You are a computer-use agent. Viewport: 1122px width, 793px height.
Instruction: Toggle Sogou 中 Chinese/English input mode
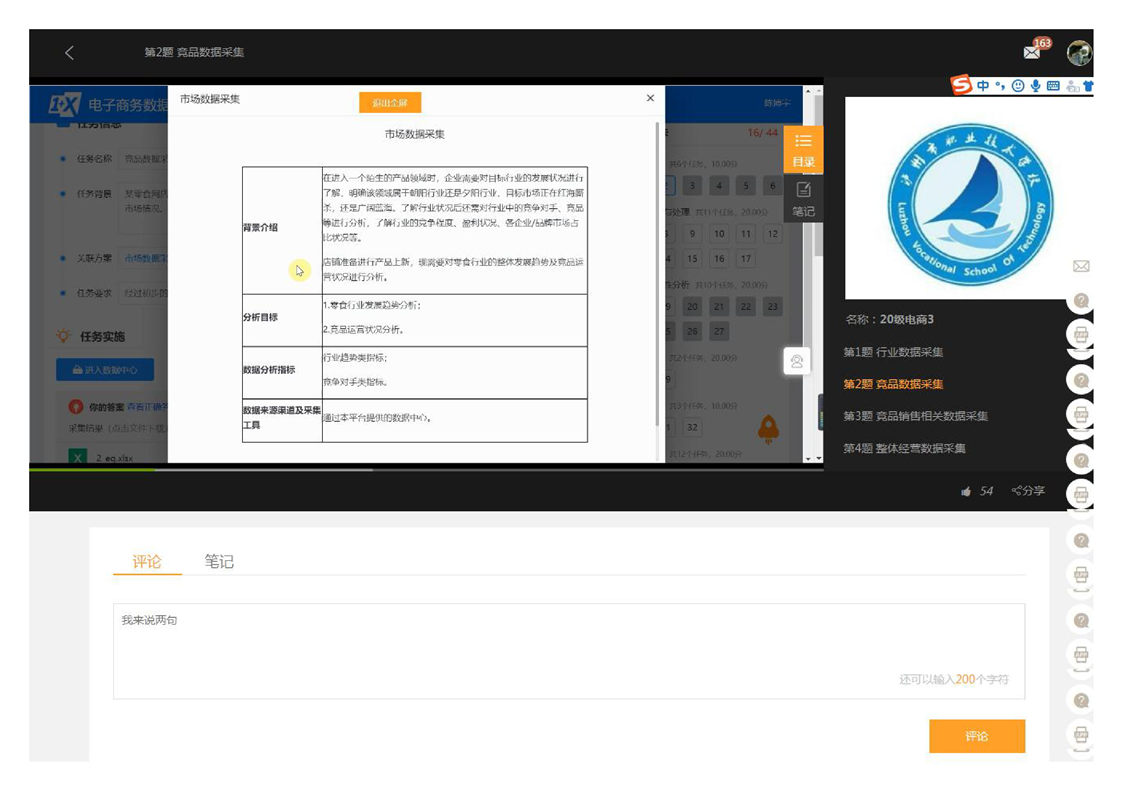[x=983, y=86]
